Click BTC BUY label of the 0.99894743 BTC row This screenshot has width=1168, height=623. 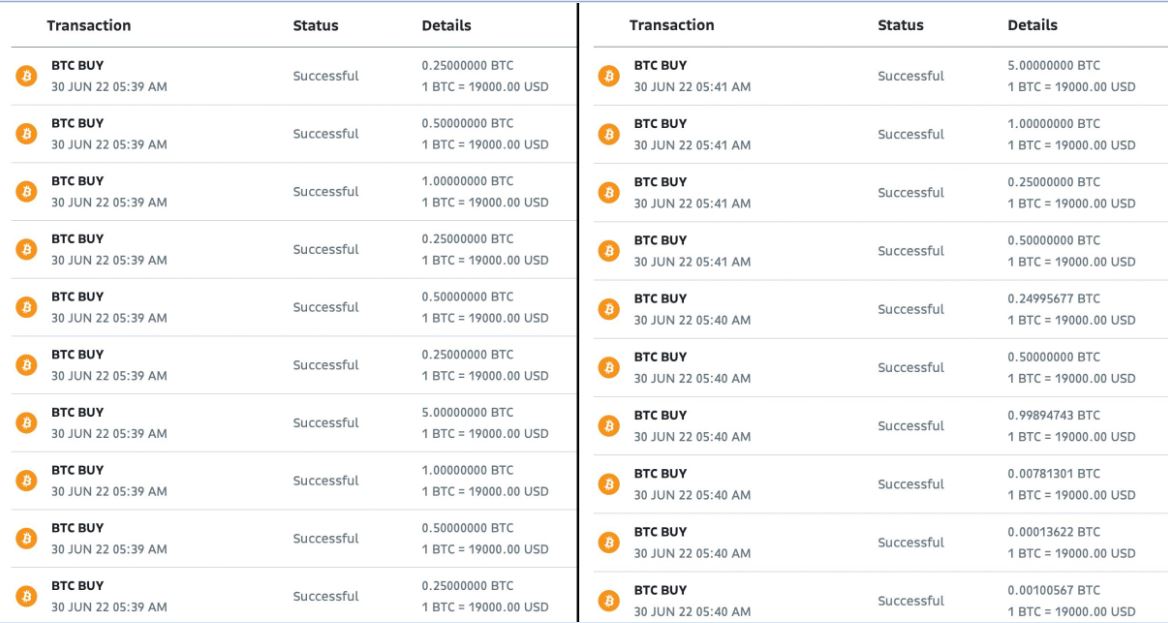coord(660,415)
